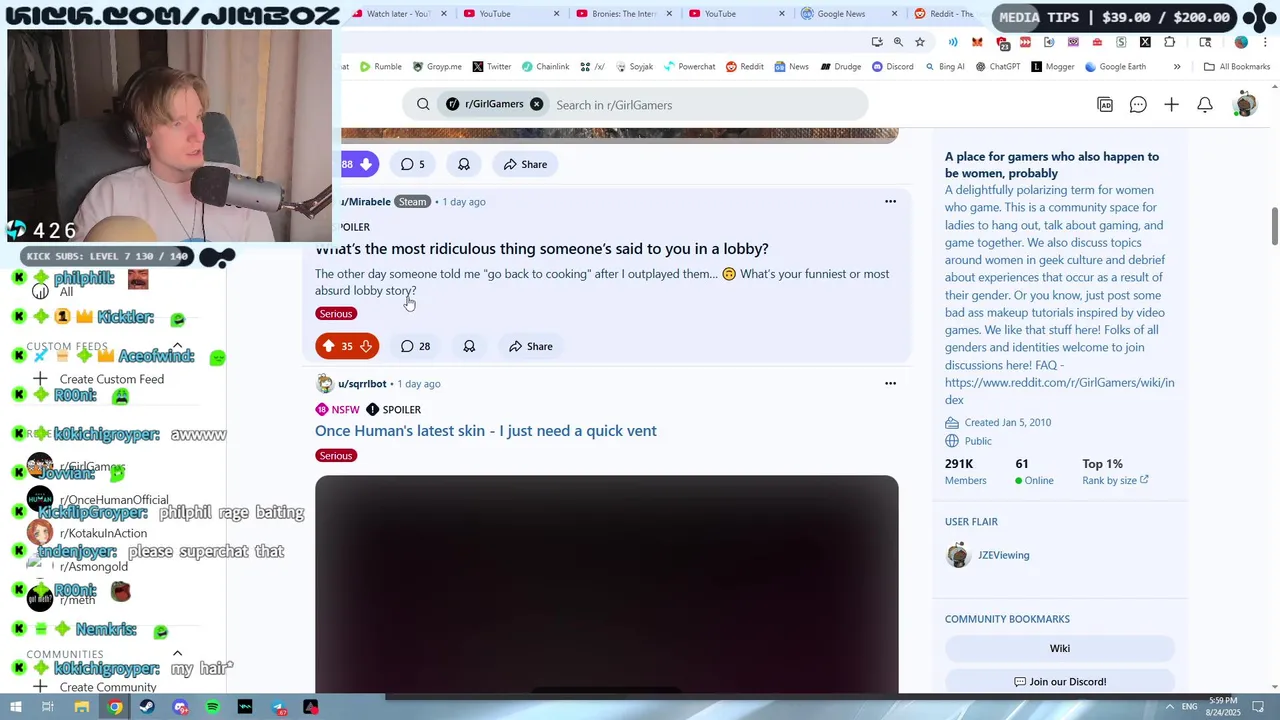This screenshot has width=1280, height=720.
Task: Remove the r/GirlGamers search filter chip
Action: 536,104
